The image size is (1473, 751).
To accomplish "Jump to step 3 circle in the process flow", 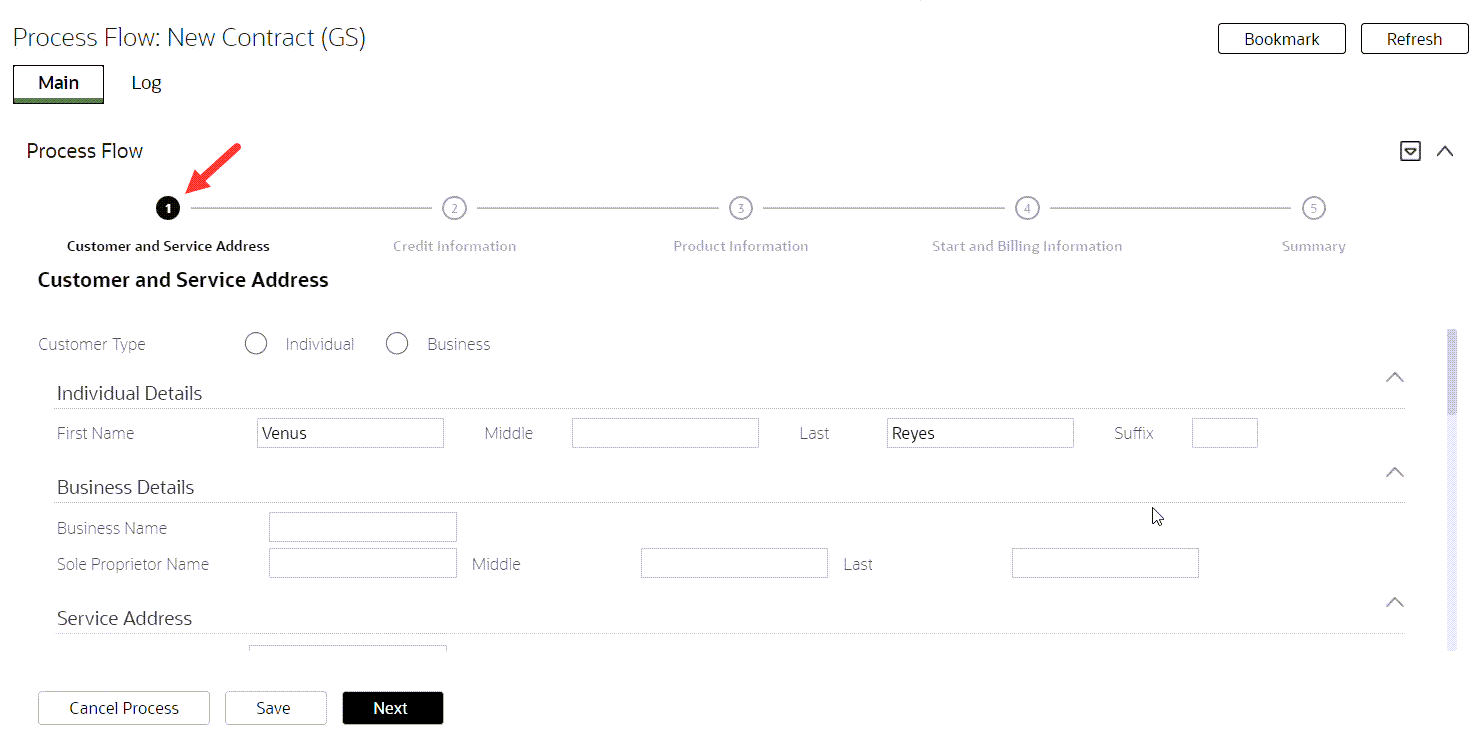I will (x=740, y=208).
